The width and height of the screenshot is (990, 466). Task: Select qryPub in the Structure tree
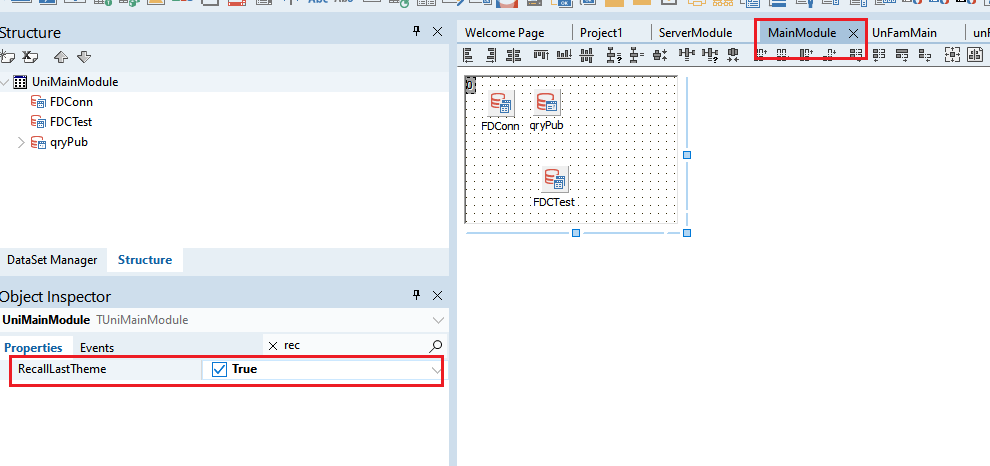pyautogui.click(x=69, y=142)
